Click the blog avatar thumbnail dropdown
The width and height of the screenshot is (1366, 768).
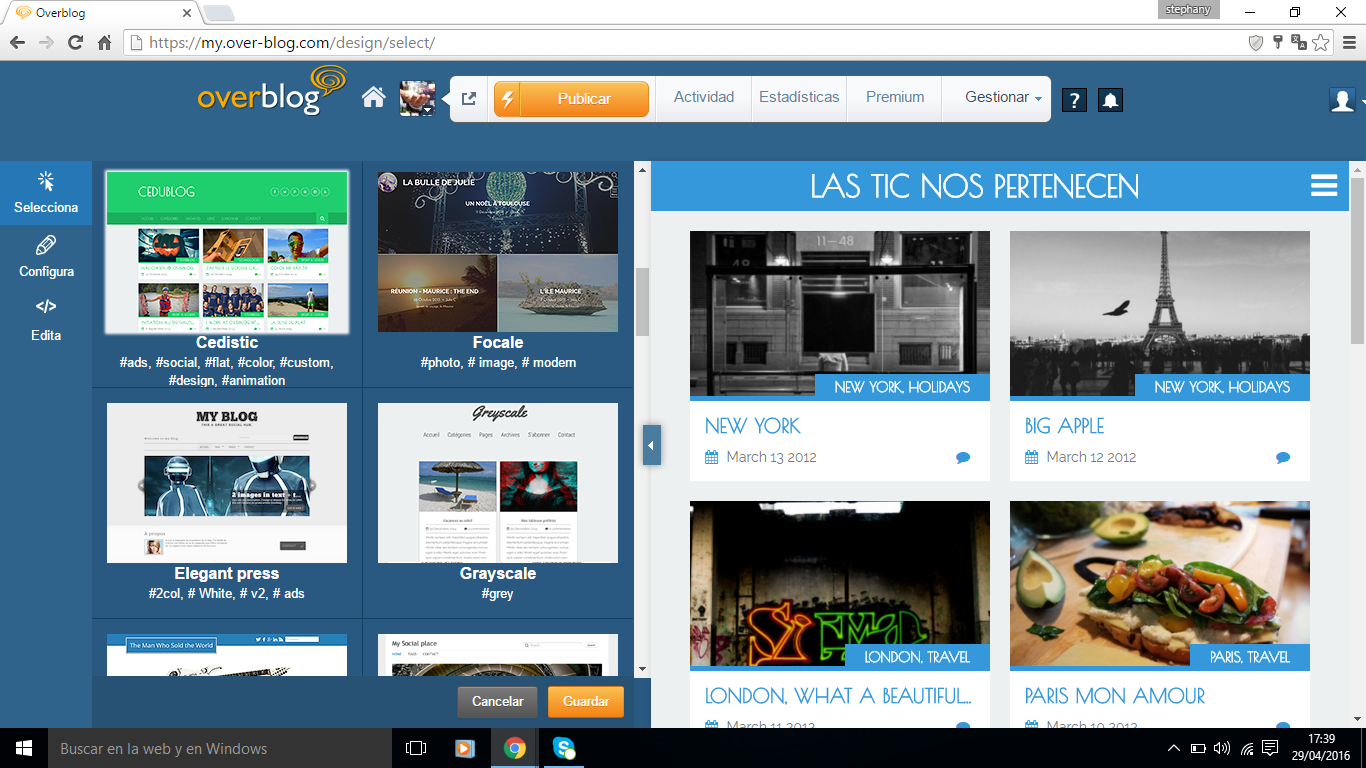[417, 99]
